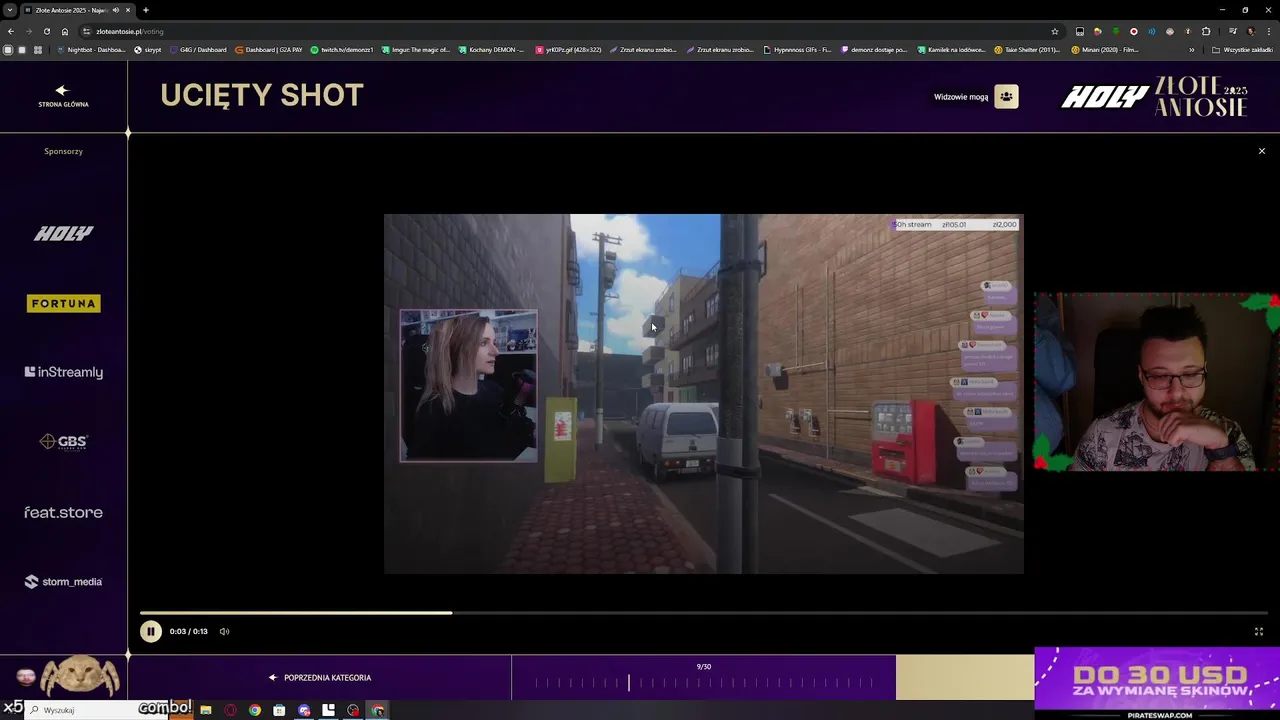The height and width of the screenshot is (720, 1280).
Task: Open the inStreamly sponsor logo
Action: [x=64, y=372]
